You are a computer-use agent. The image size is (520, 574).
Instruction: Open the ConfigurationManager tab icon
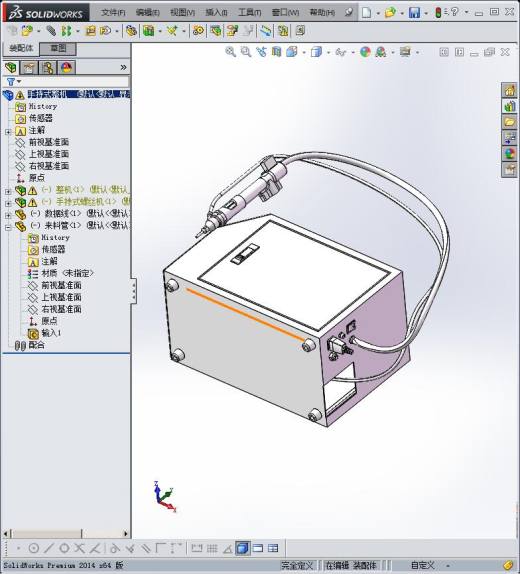[x=48, y=68]
